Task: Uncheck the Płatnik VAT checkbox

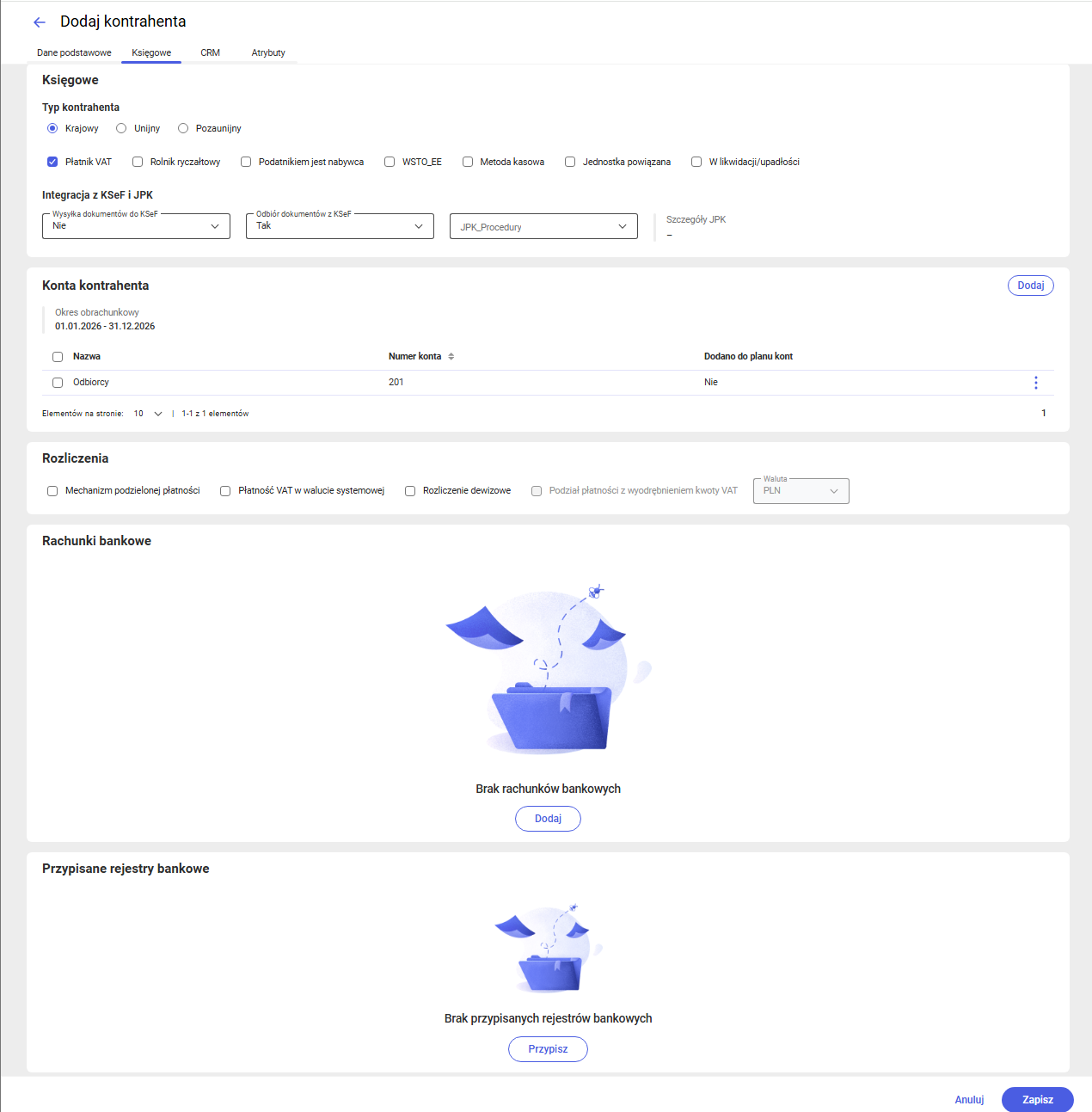Action: point(52,162)
